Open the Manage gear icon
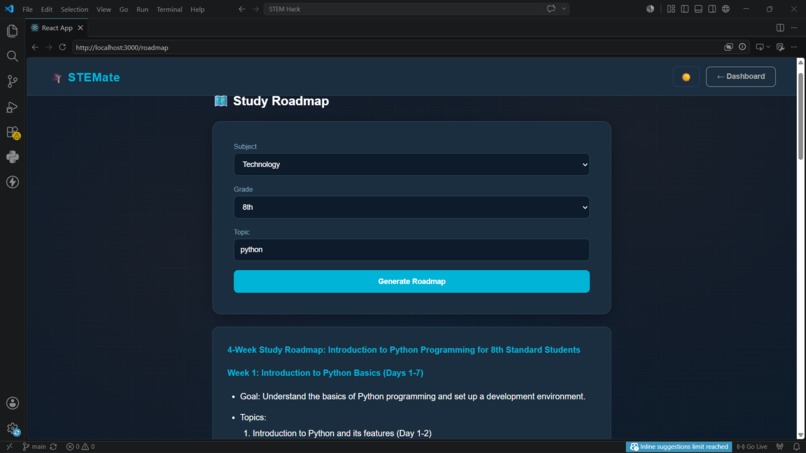 pyautogui.click(x=12, y=428)
